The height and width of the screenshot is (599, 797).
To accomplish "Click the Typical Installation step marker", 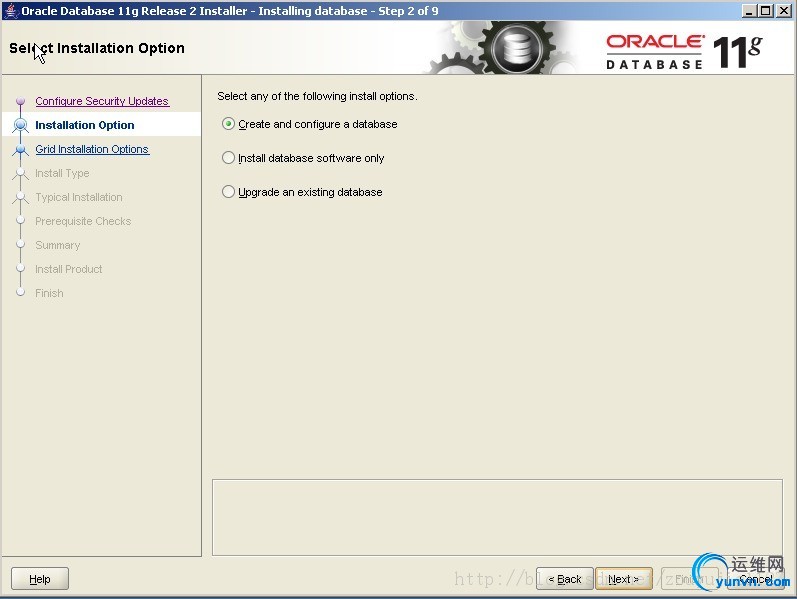I will [x=20, y=197].
